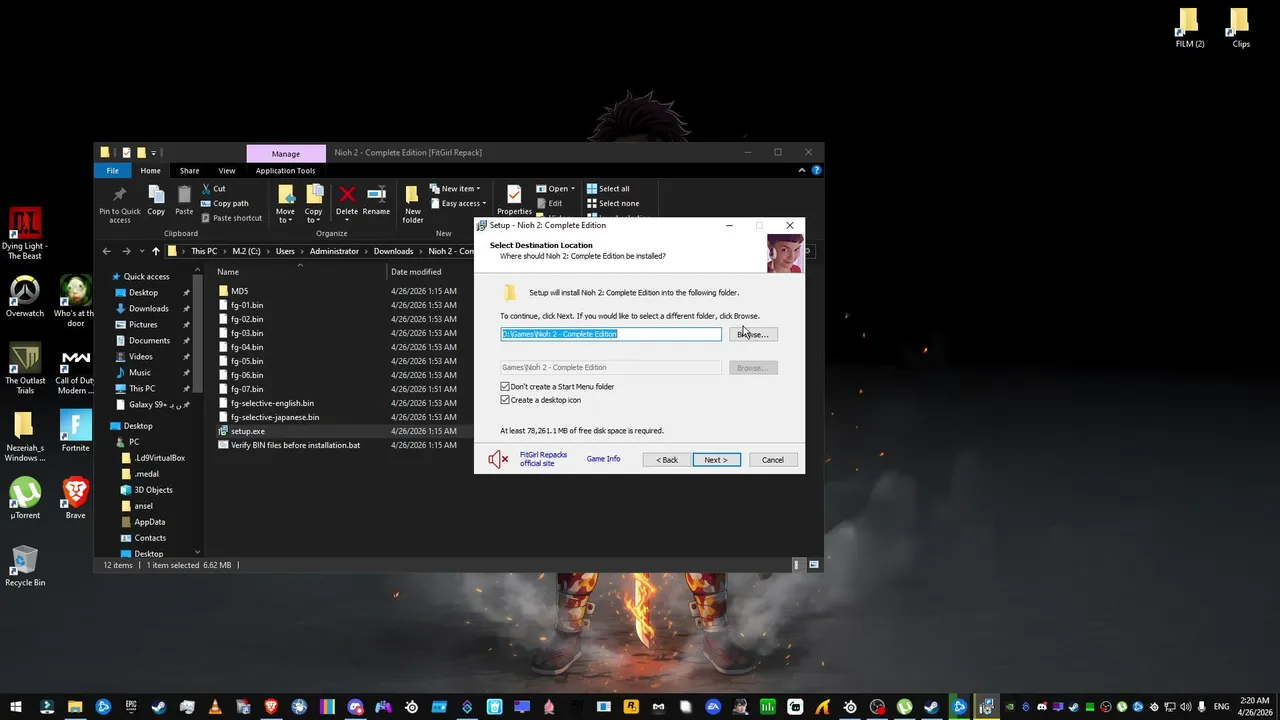
Task: Click the Back arrow in Explorer navigation
Action: [108, 251]
